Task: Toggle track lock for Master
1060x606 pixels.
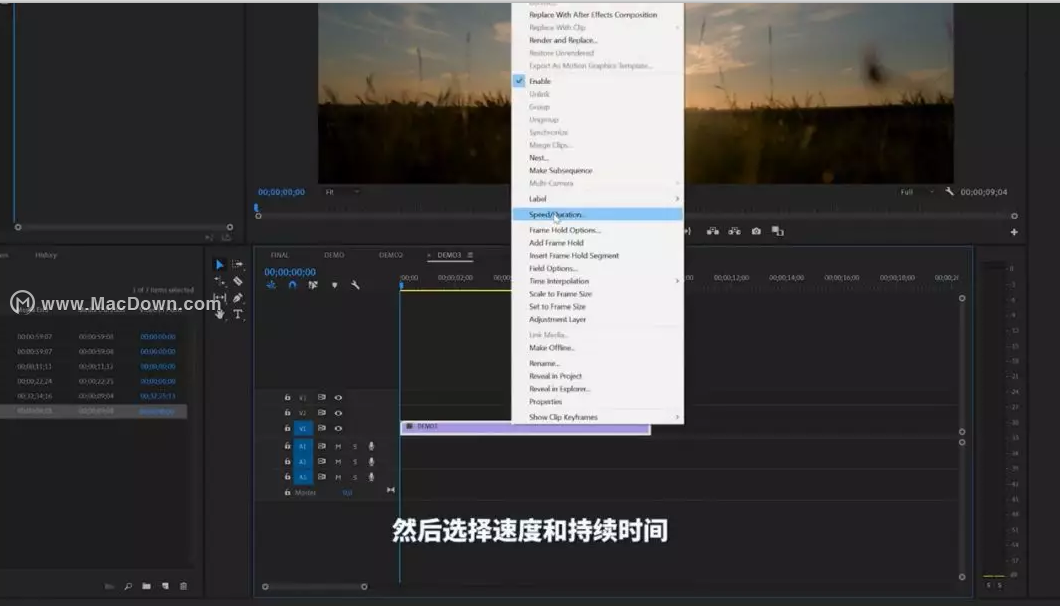Action: (x=287, y=492)
